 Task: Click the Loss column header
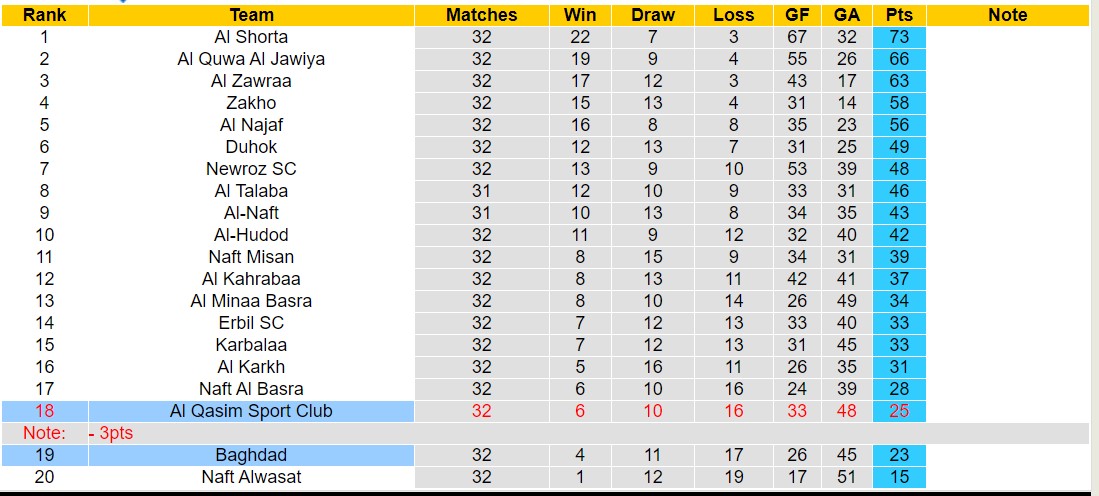coord(734,15)
